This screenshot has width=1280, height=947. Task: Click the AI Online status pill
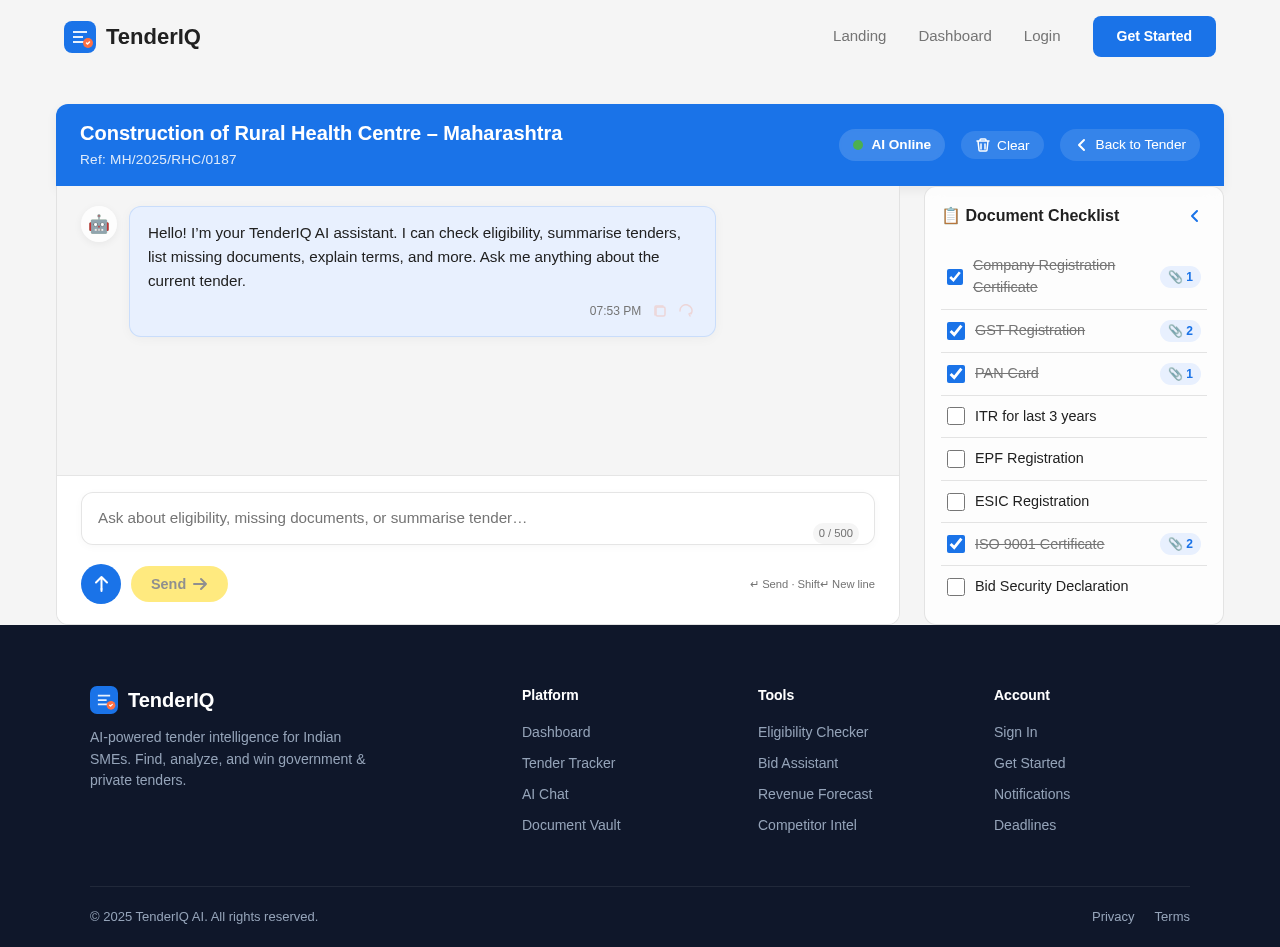[892, 145]
